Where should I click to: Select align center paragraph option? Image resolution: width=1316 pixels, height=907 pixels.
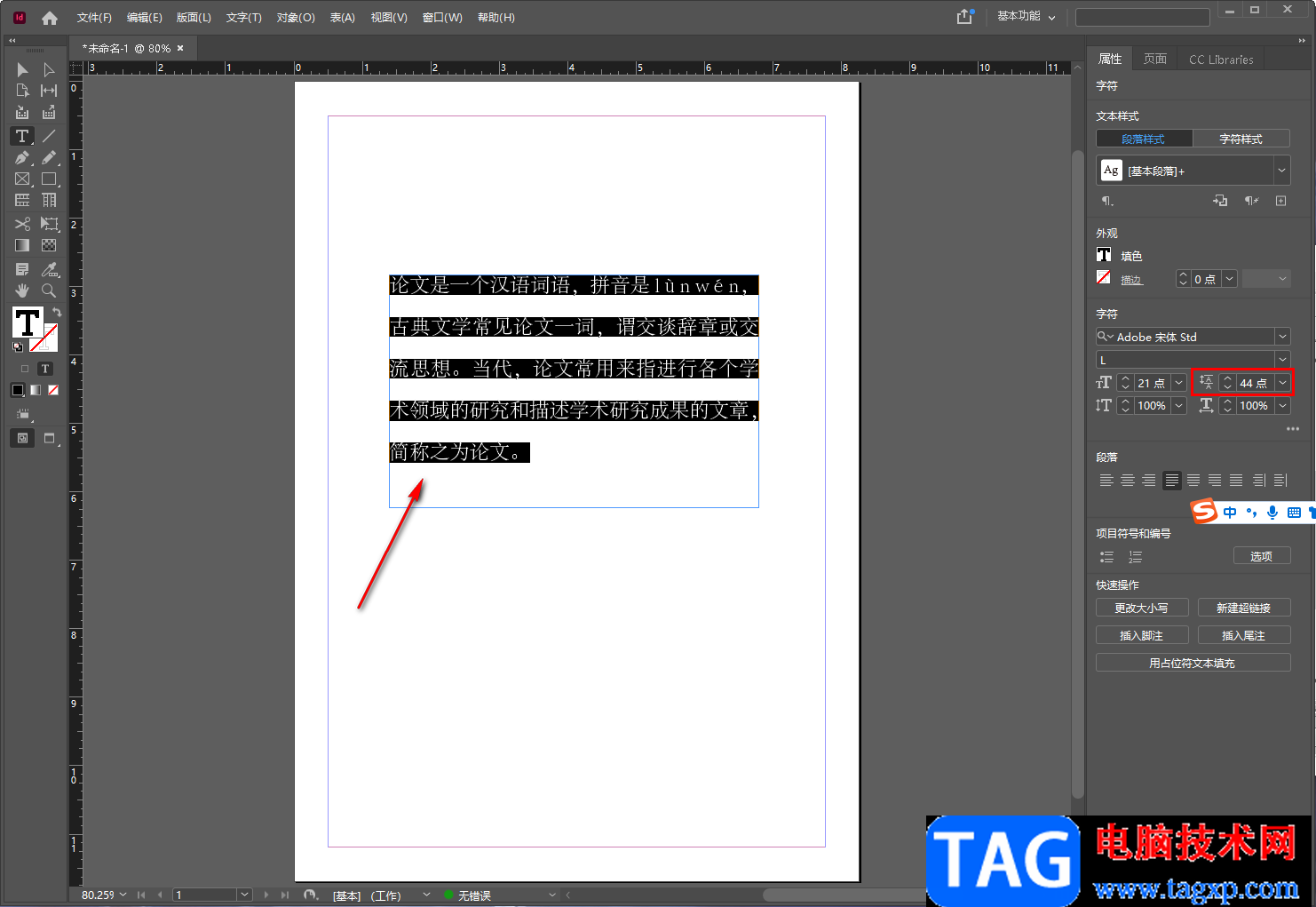[1128, 481]
